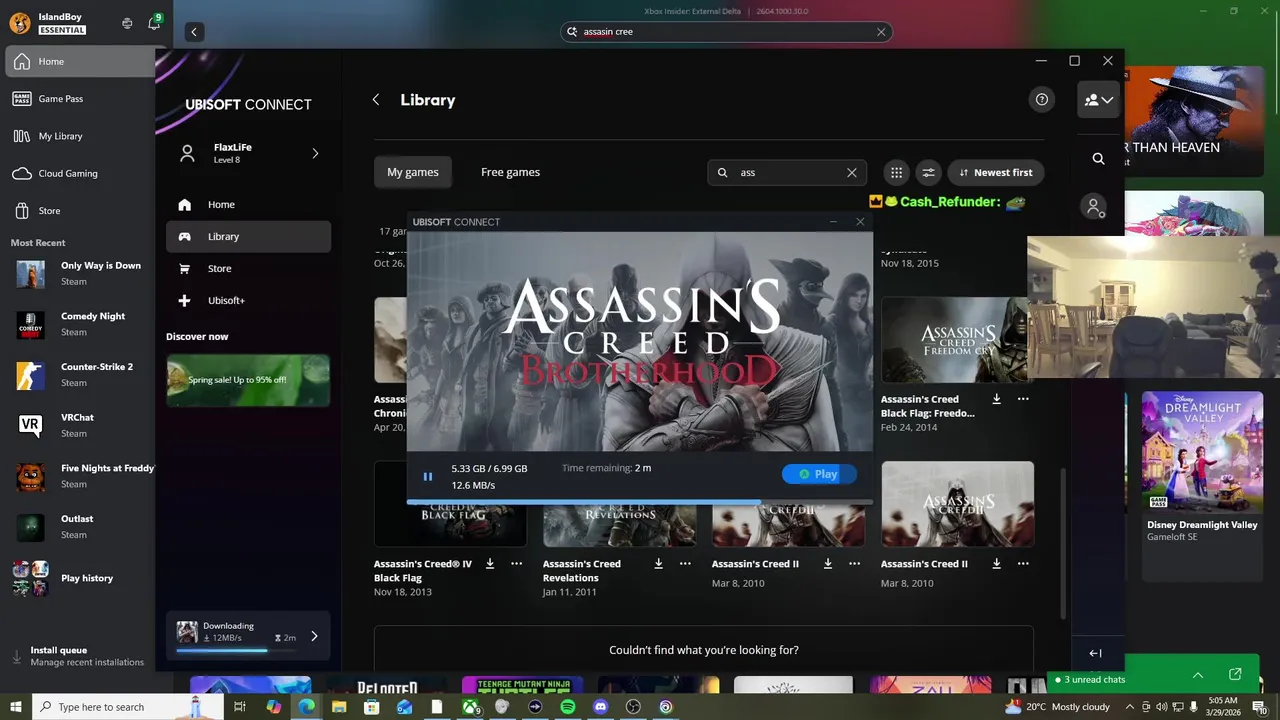This screenshot has height=720, width=1280.
Task: Open Install queue in Xbox app
Action: (80, 656)
